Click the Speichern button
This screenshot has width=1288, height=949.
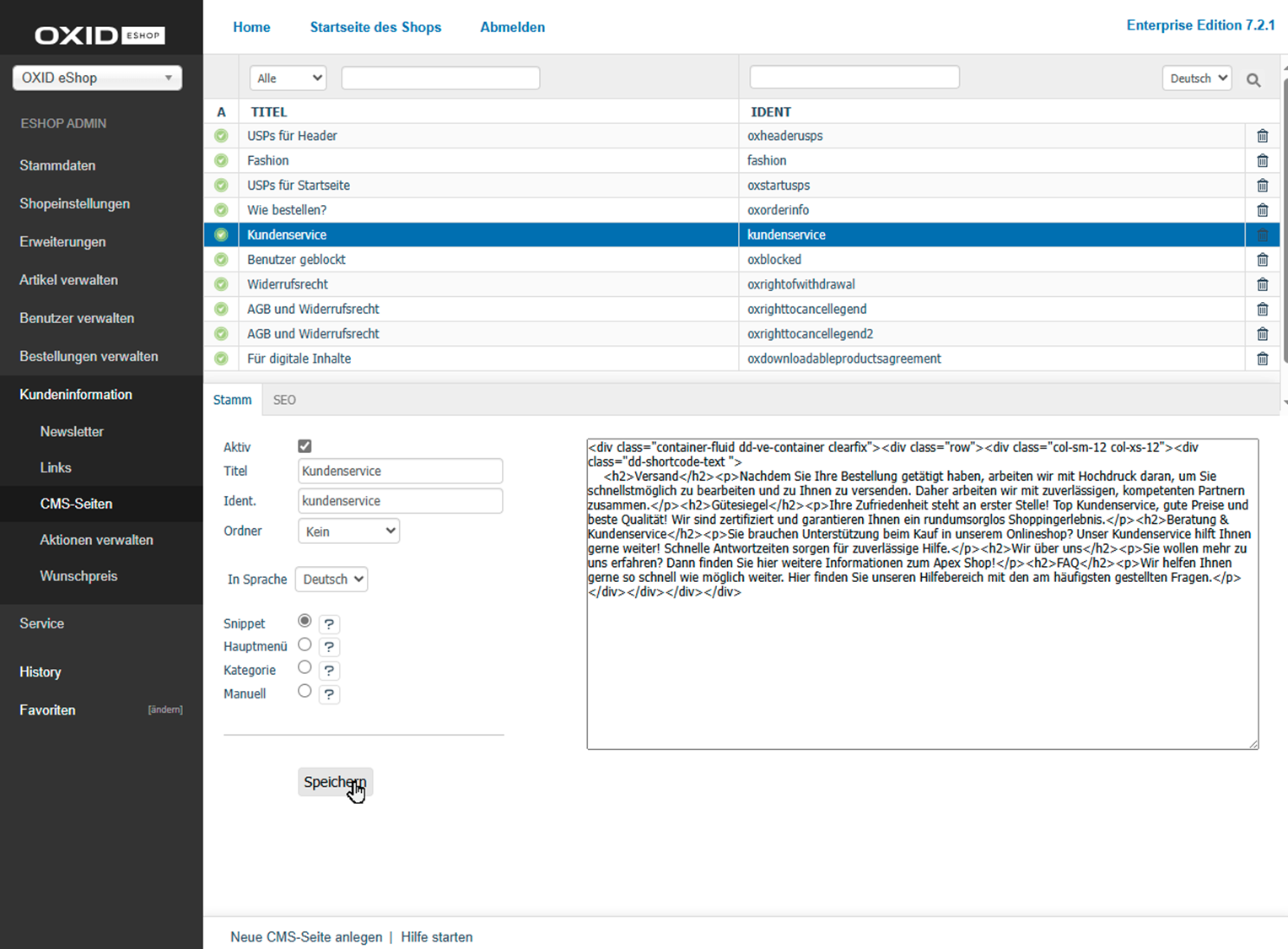335,782
